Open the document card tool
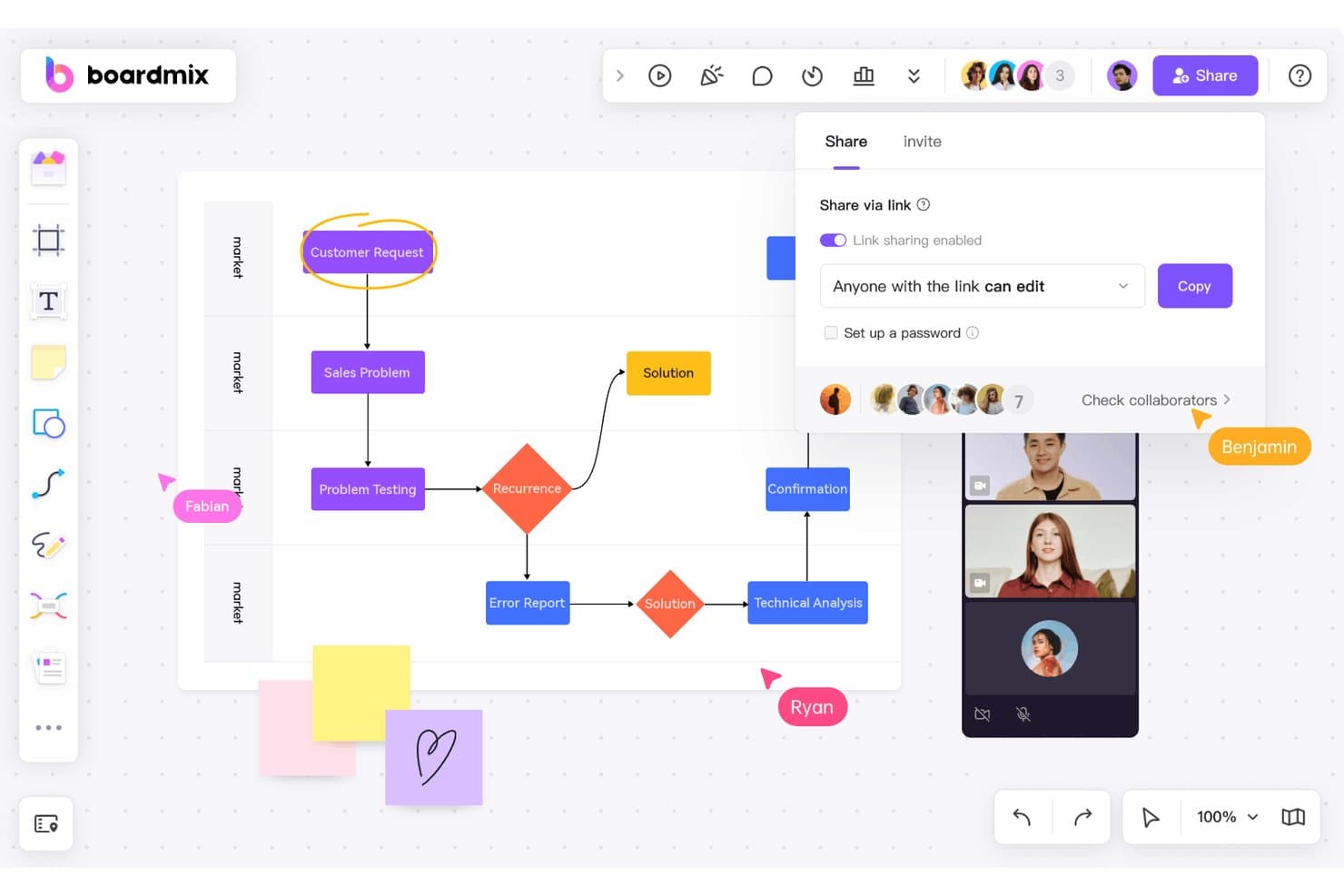1344x896 pixels. click(49, 667)
